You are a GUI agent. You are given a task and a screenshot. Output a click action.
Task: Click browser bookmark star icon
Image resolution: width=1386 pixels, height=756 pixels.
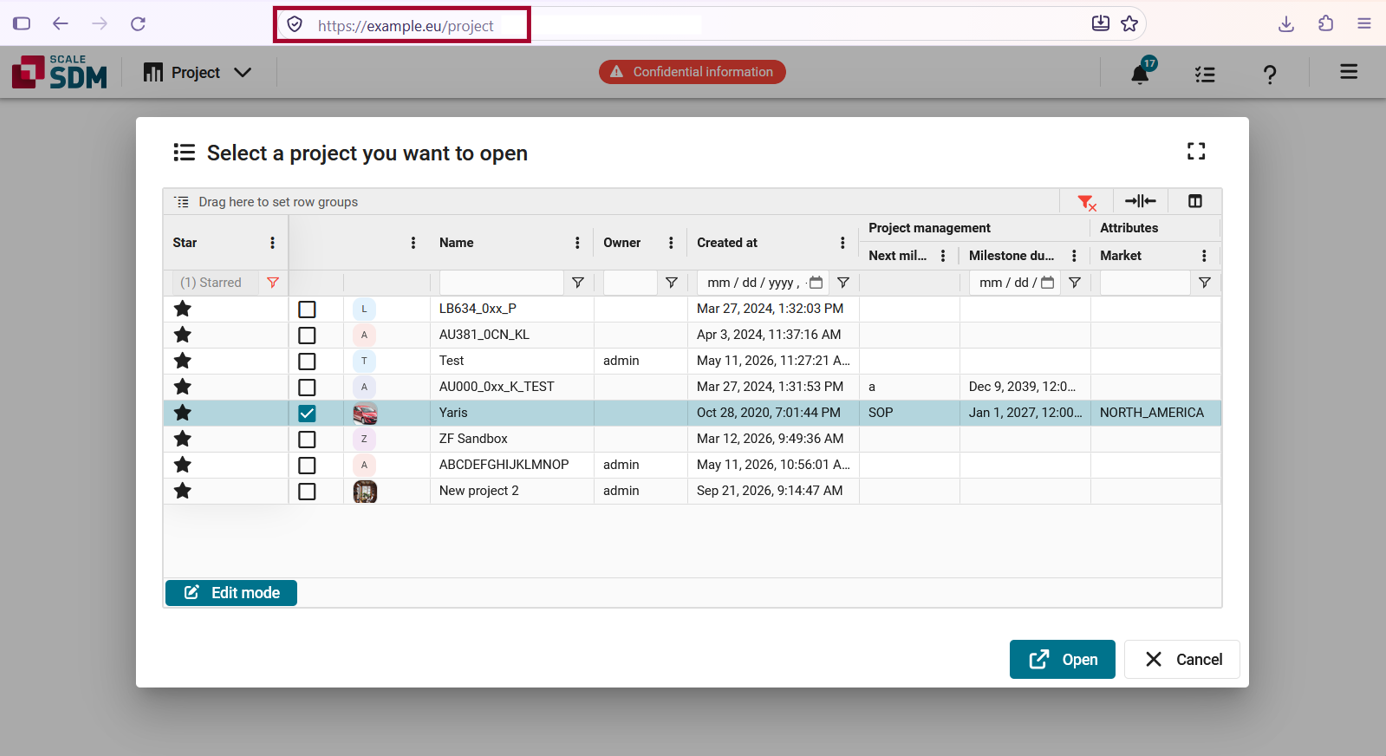[x=1129, y=24]
